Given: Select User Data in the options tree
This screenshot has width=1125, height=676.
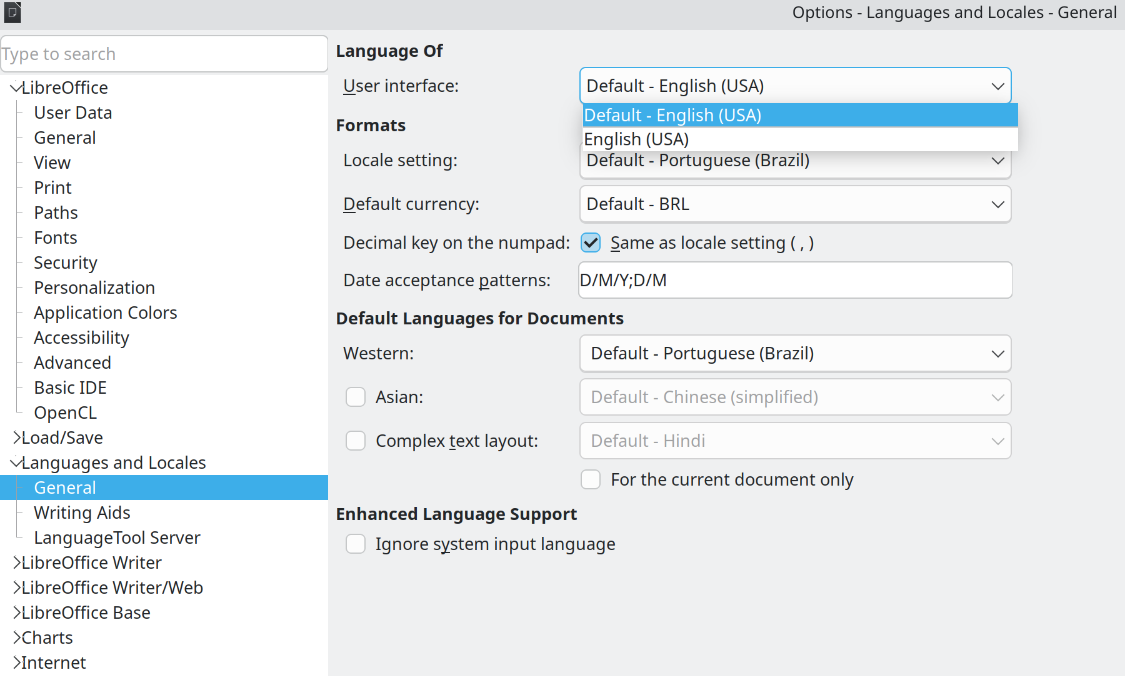Looking at the screenshot, I should pos(72,113).
